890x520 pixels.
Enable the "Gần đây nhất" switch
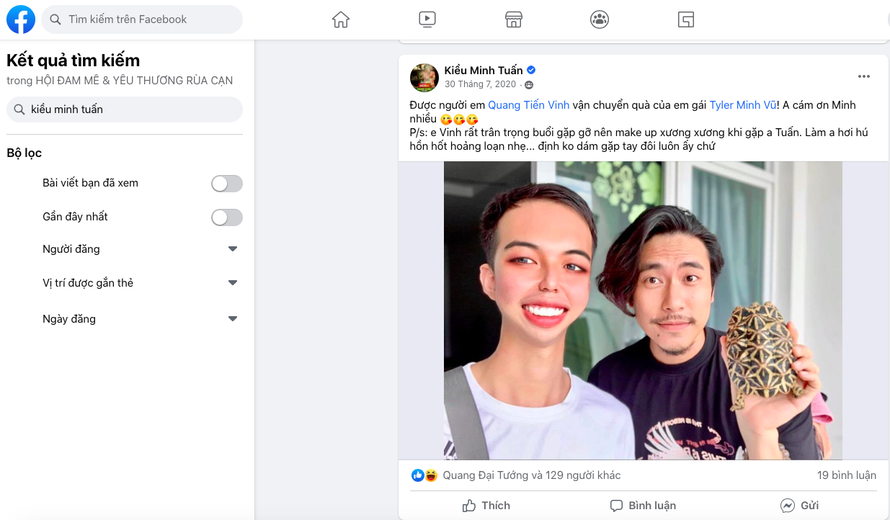click(x=226, y=217)
